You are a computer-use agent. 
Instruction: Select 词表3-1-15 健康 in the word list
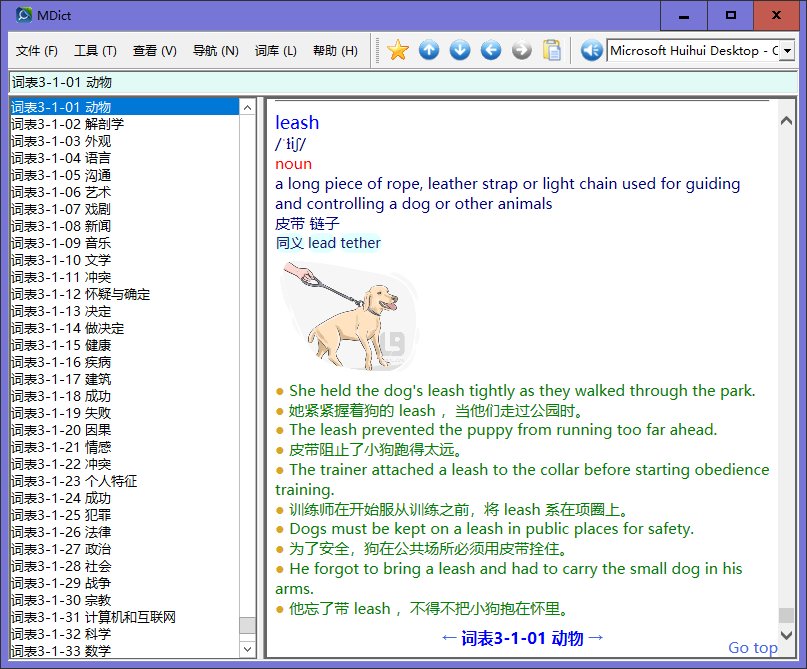point(61,345)
